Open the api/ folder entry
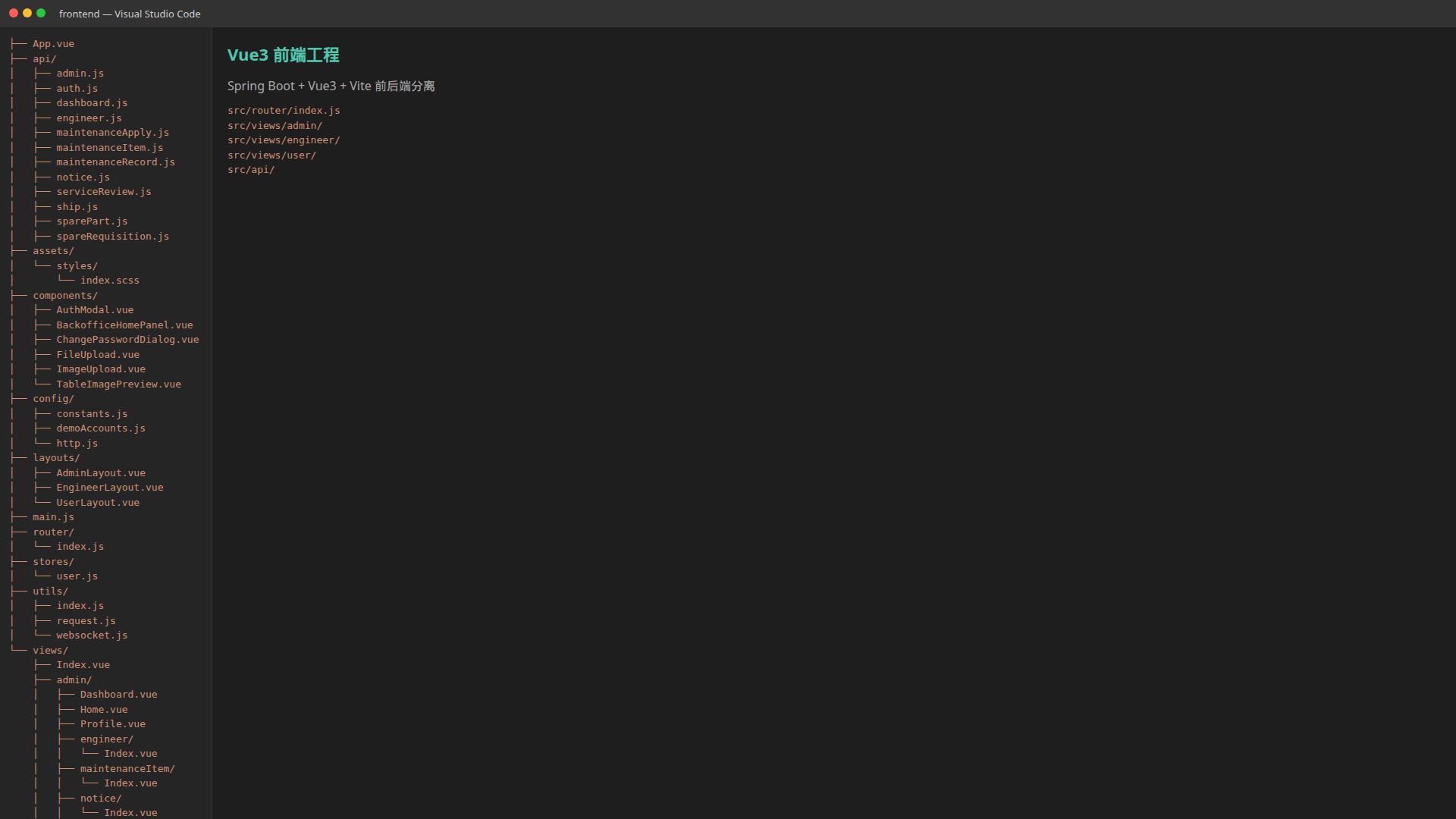 [x=44, y=59]
